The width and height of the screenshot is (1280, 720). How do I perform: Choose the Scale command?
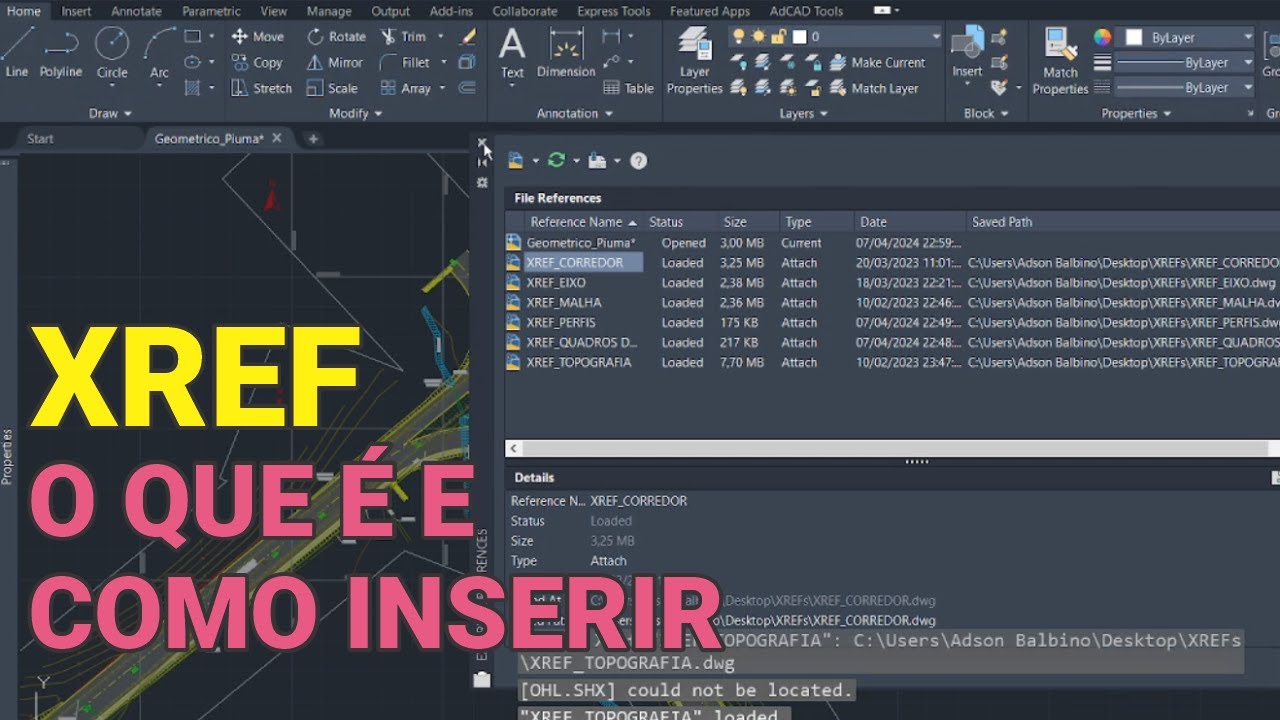[x=332, y=88]
